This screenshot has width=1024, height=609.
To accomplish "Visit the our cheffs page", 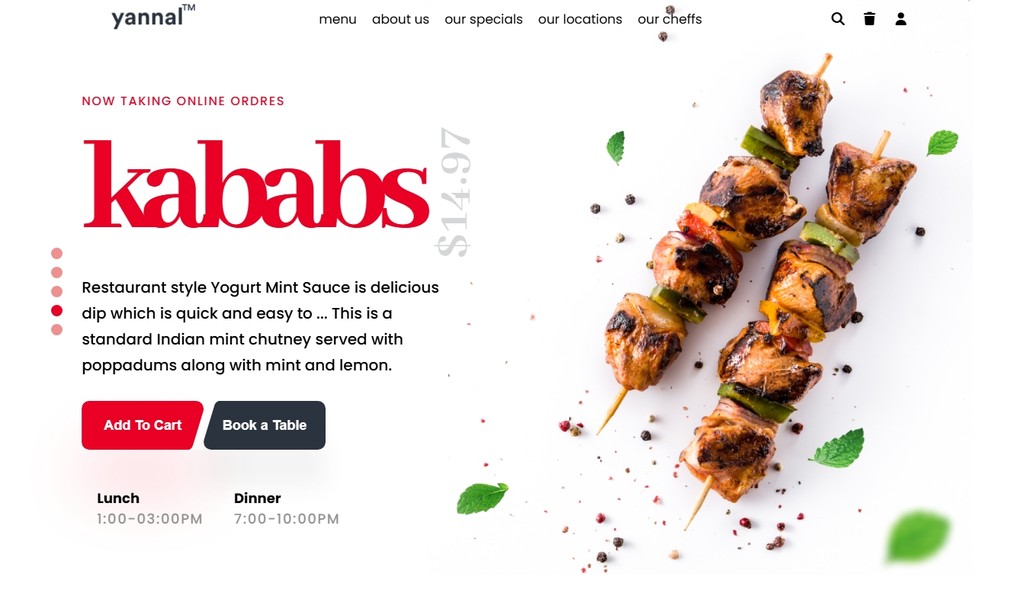I will pyautogui.click(x=669, y=20).
